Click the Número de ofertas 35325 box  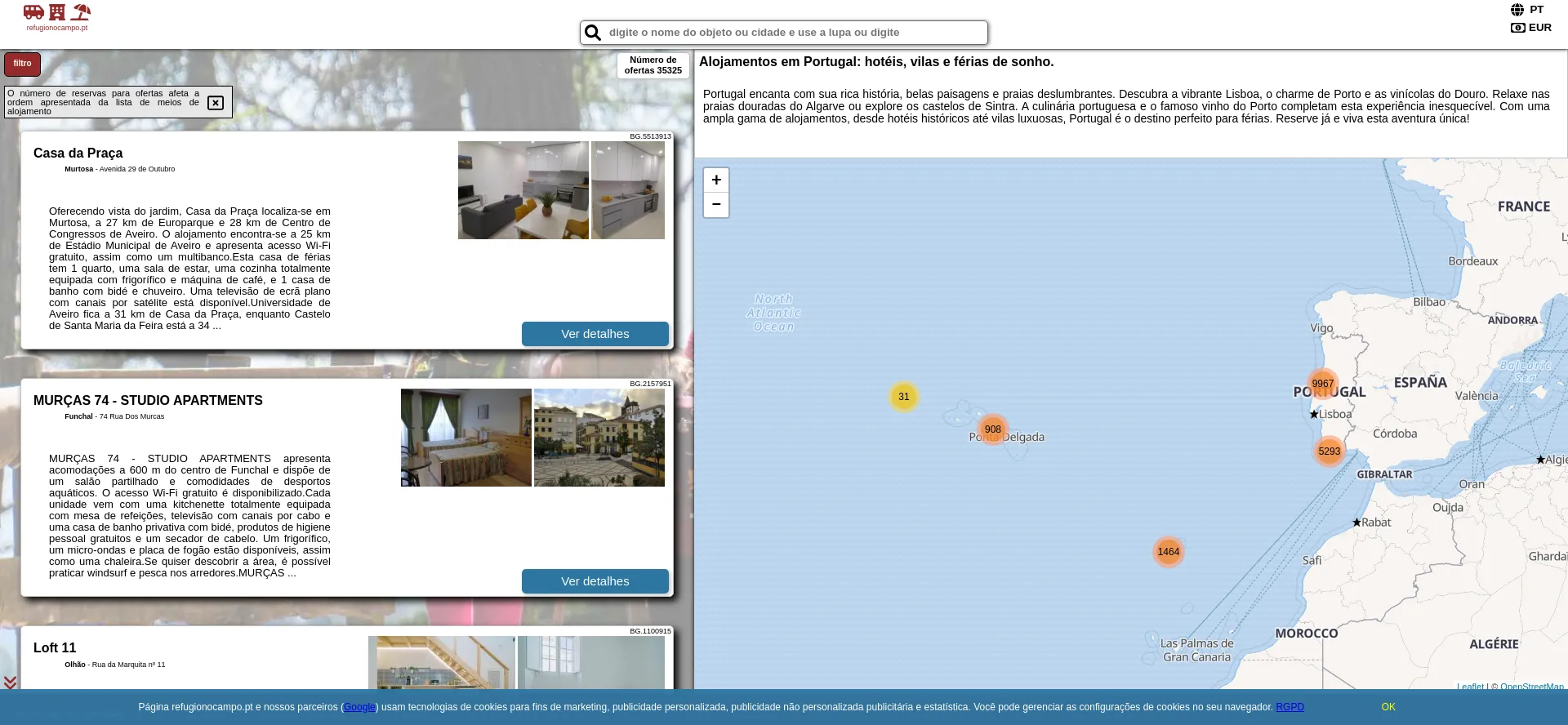coord(653,65)
